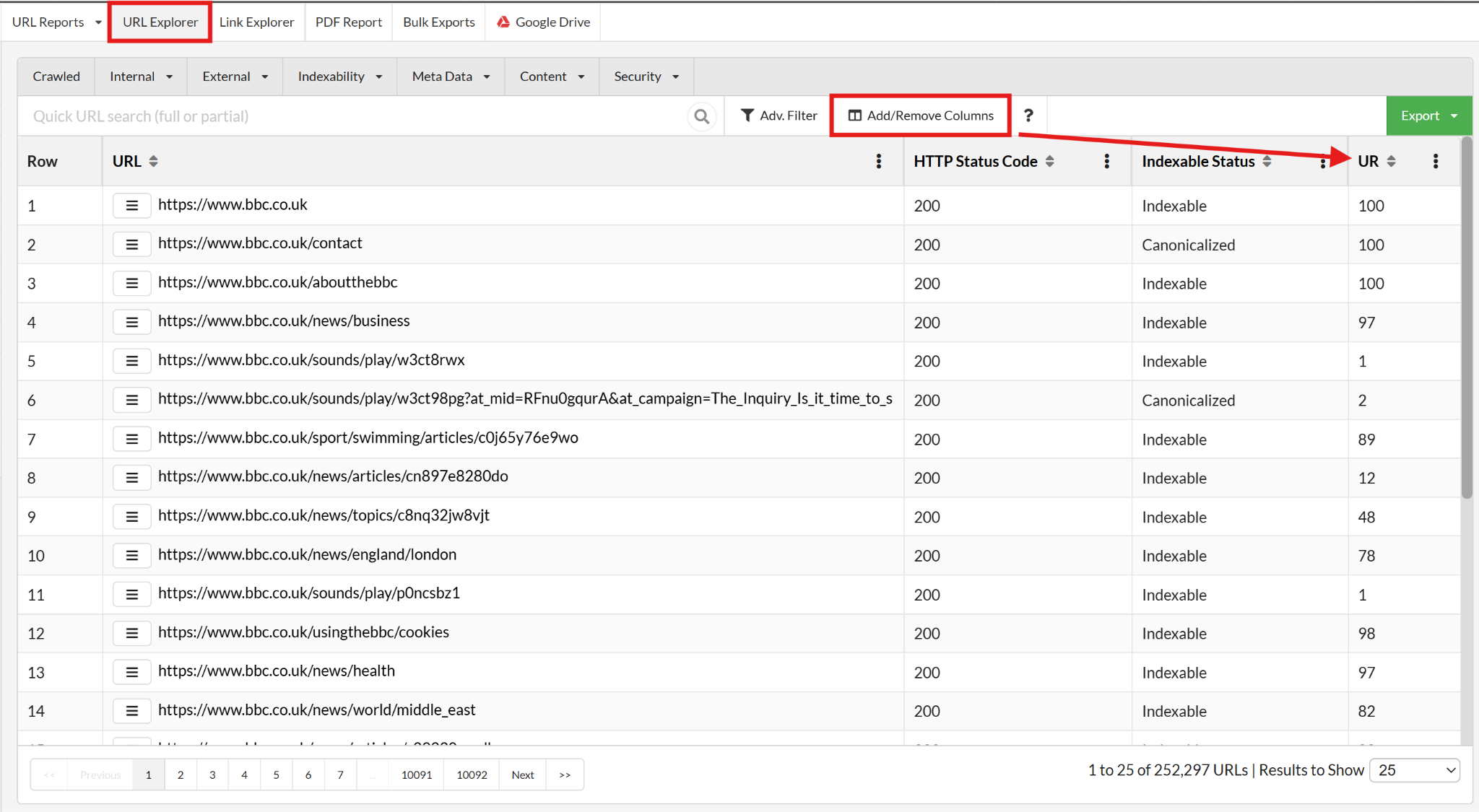Viewport: 1479px width, 812px height.
Task: Sort by the UR score column
Action: click(1391, 161)
